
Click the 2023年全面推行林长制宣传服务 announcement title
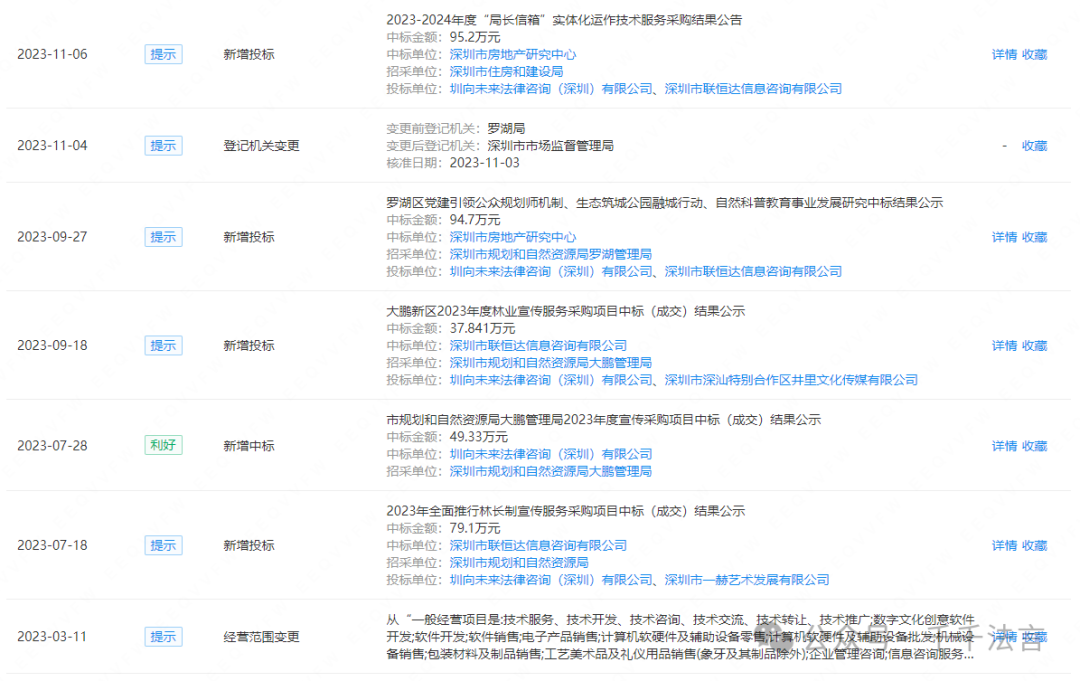tap(565, 511)
